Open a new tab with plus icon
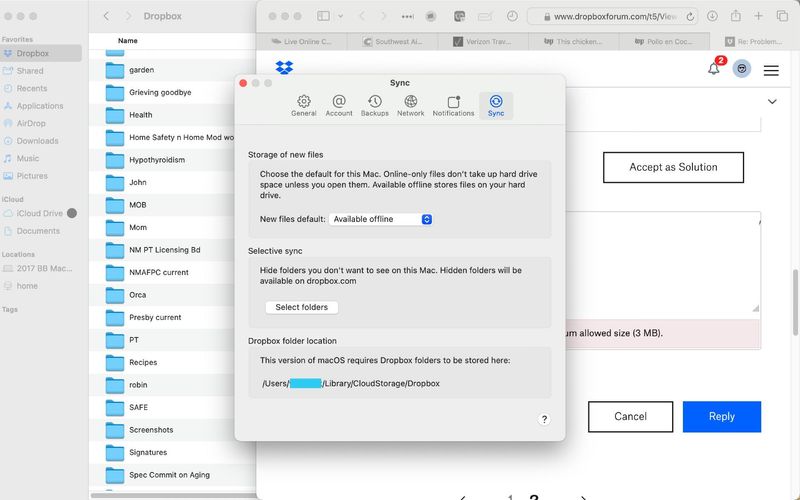The height and width of the screenshot is (500, 800). (758, 16)
